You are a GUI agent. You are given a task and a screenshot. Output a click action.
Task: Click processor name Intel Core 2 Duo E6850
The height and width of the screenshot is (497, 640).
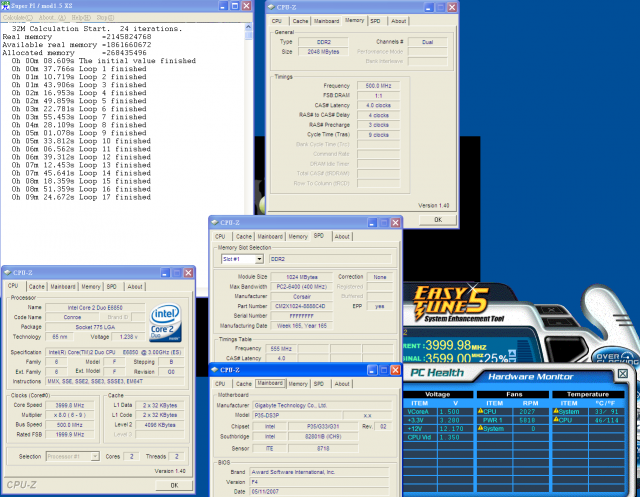95,307
